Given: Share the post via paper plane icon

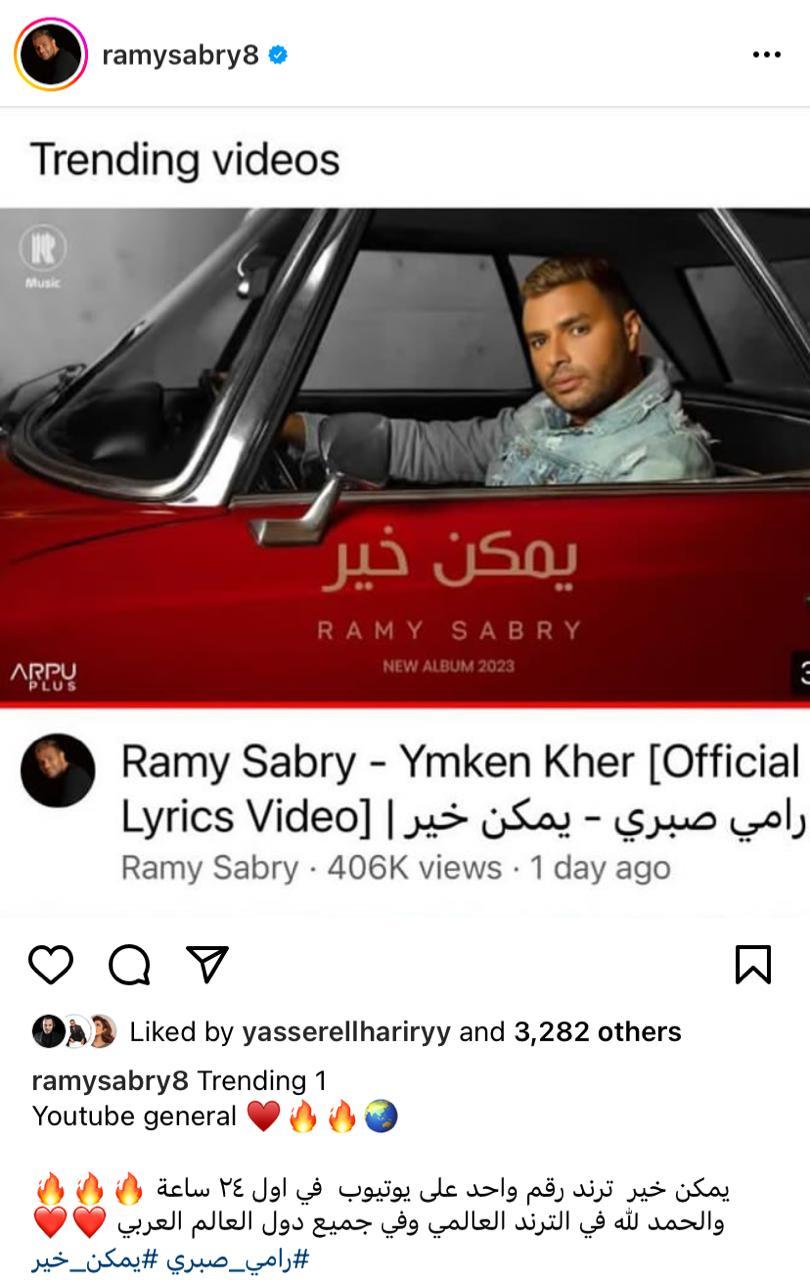Looking at the screenshot, I should point(208,964).
